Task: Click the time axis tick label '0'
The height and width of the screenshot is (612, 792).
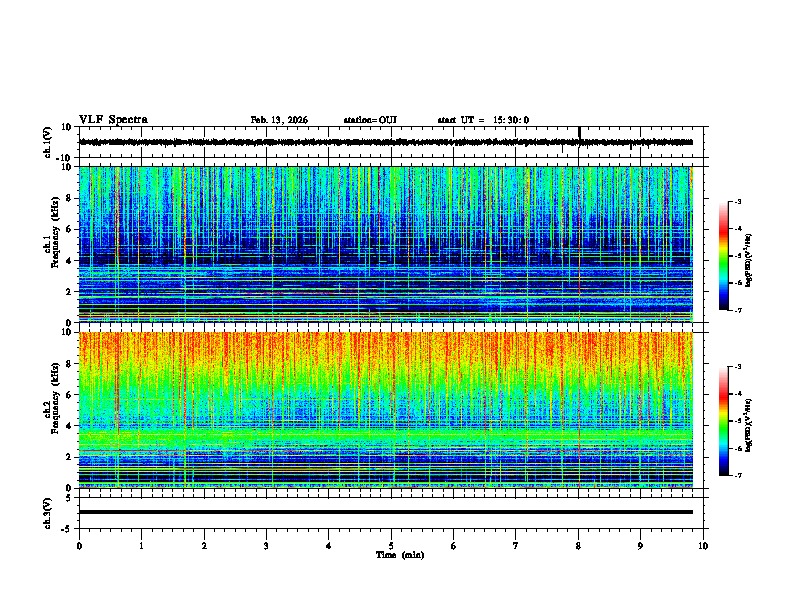Action: tap(79, 546)
